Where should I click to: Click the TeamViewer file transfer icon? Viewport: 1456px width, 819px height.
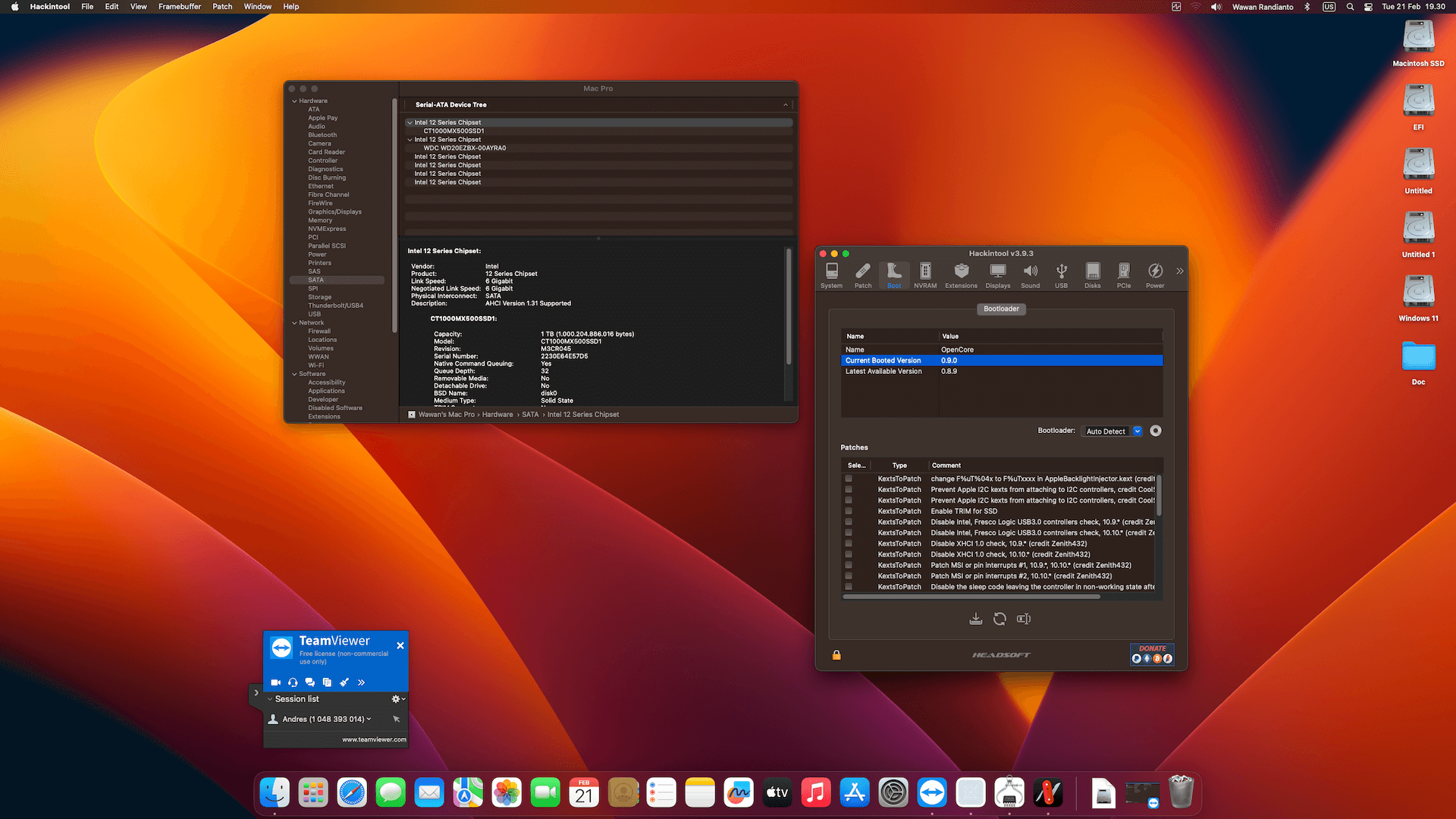click(x=327, y=682)
